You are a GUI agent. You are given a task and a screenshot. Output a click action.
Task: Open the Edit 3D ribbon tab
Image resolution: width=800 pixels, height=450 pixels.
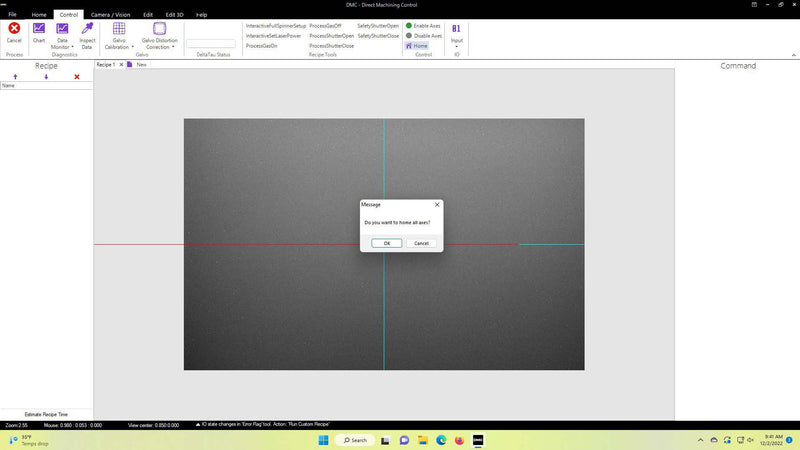click(x=174, y=15)
